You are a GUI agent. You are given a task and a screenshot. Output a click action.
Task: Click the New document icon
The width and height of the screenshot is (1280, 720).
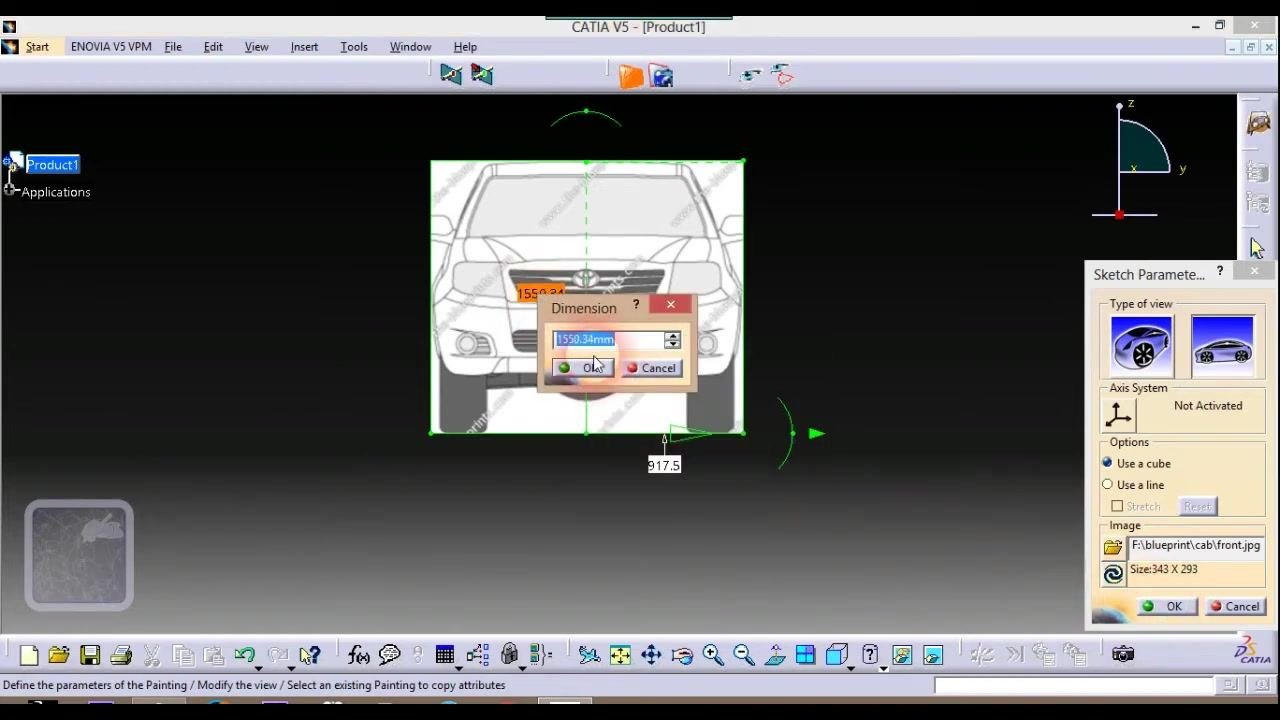(28, 655)
